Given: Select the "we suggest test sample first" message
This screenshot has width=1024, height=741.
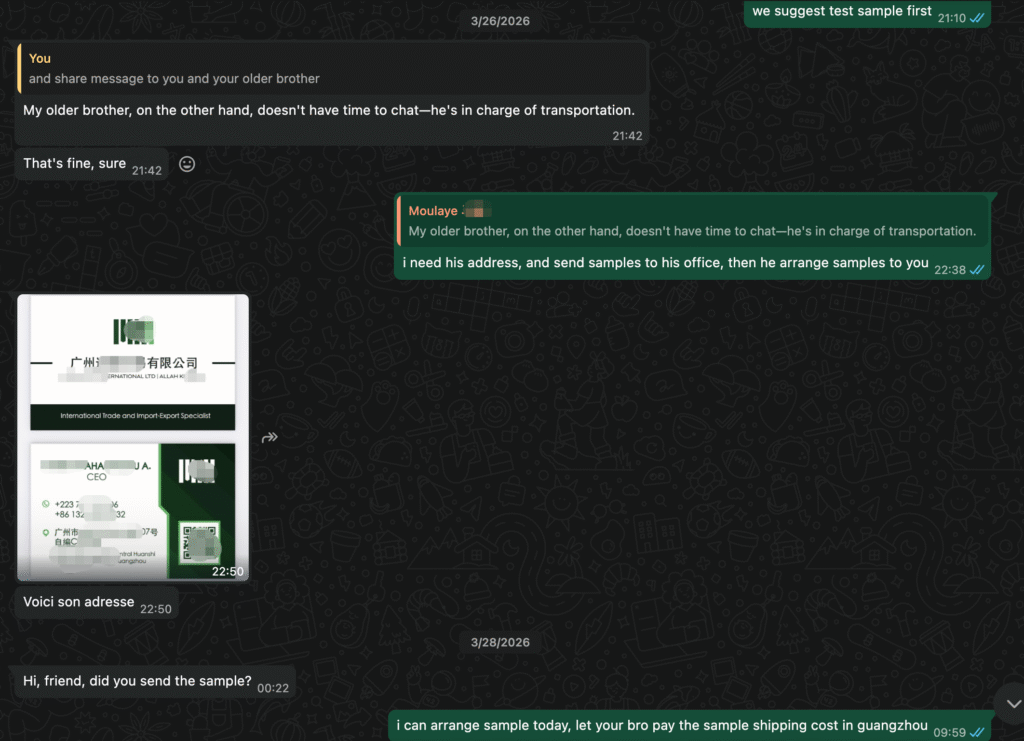Looking at the screenshot, I should coord(841,12).
